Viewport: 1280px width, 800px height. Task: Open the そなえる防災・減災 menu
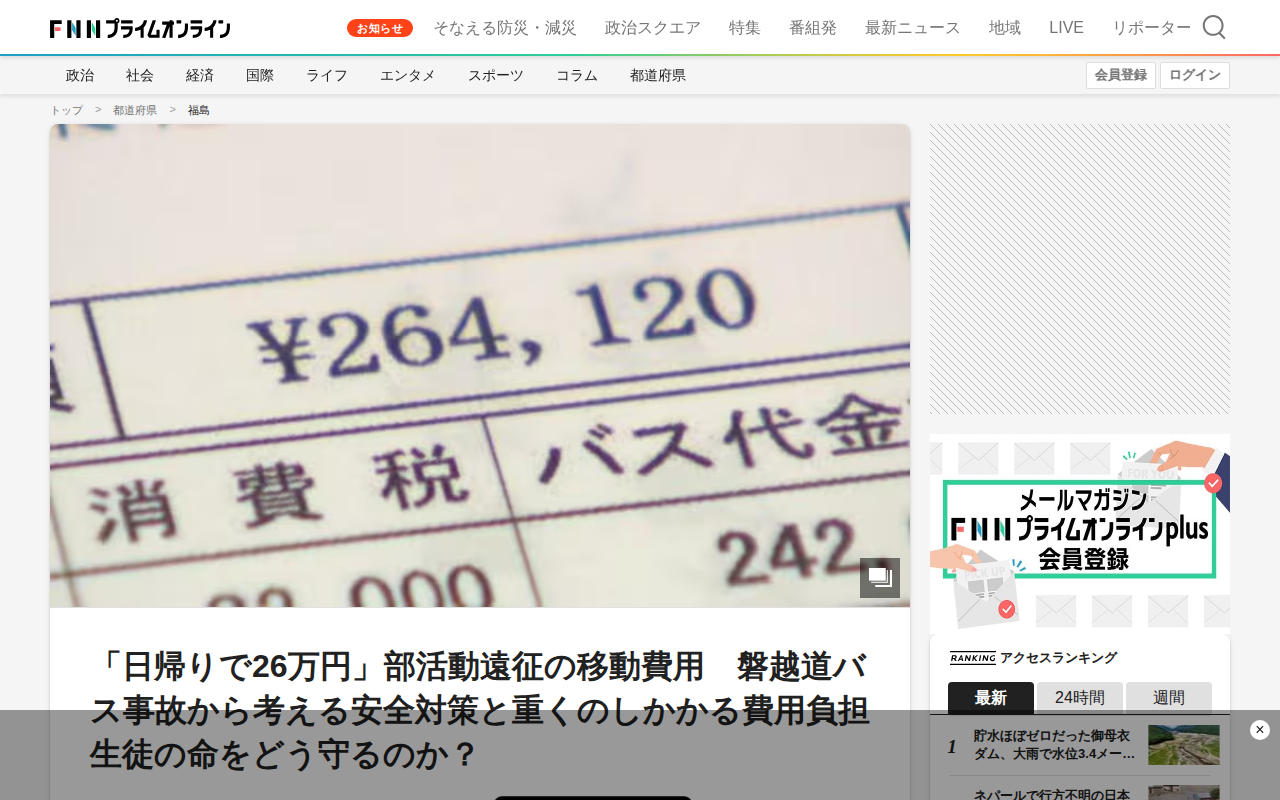point(505,28)
